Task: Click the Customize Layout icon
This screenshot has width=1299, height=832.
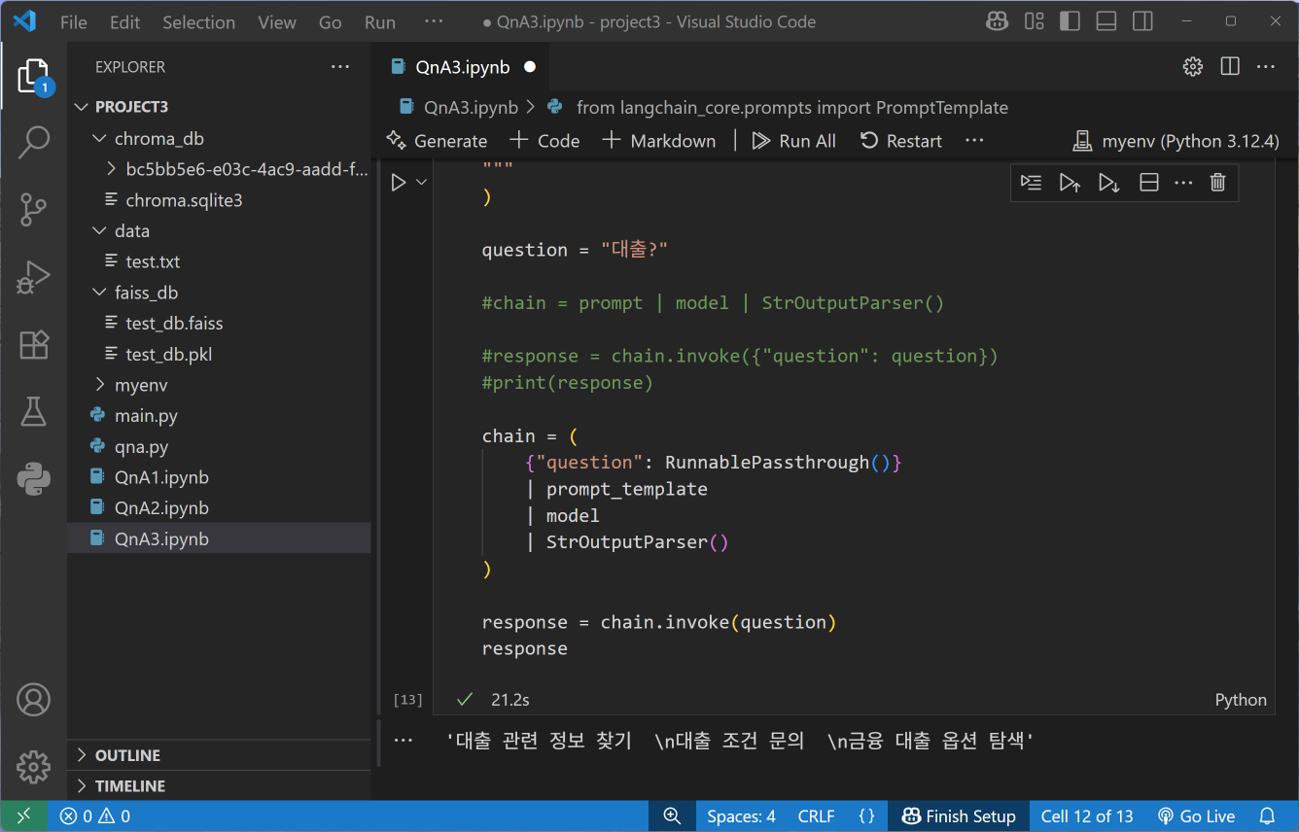Action: click(x=1034, y=21)
